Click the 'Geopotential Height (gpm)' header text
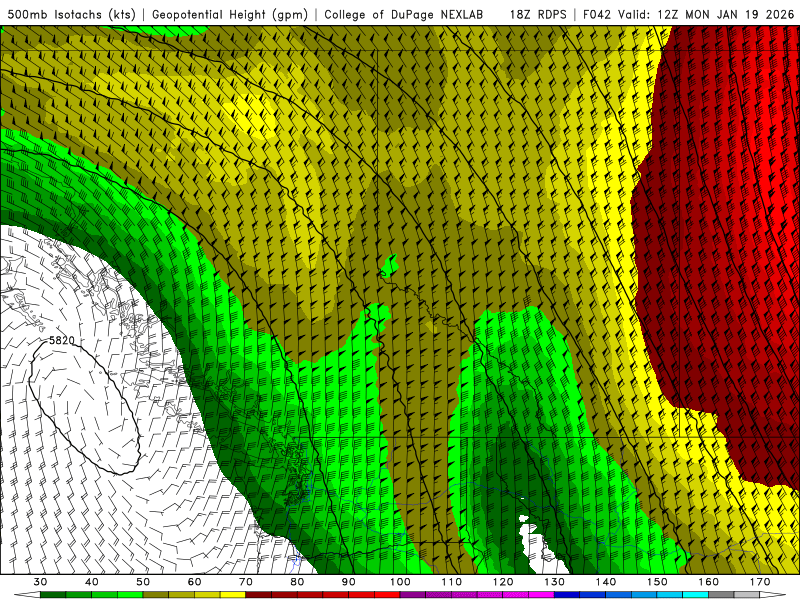Image resolution: width=800 pixels, height=600 pixels. click(230, 14)
